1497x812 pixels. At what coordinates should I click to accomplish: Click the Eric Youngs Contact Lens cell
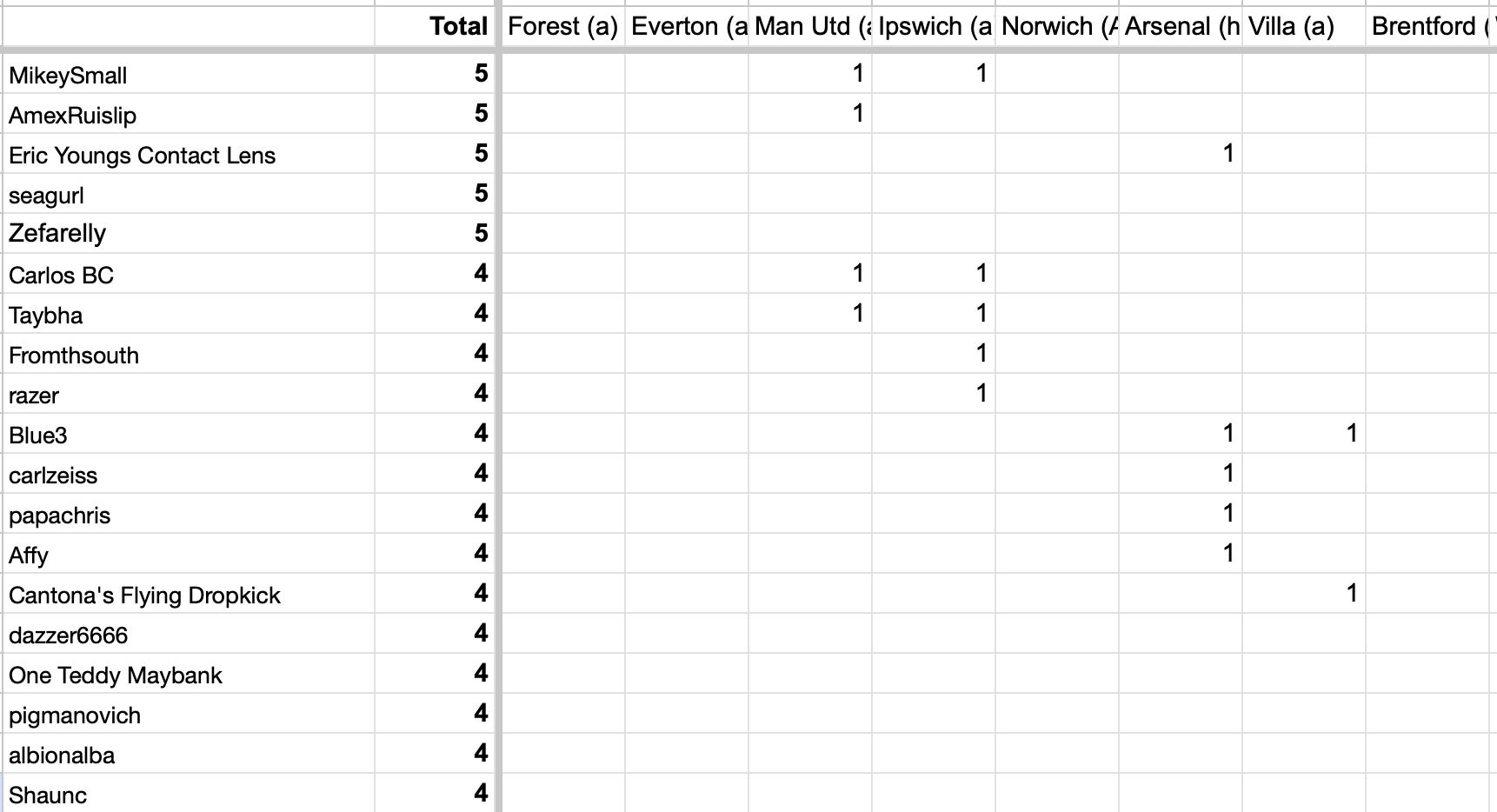click(x=189, y=154)
